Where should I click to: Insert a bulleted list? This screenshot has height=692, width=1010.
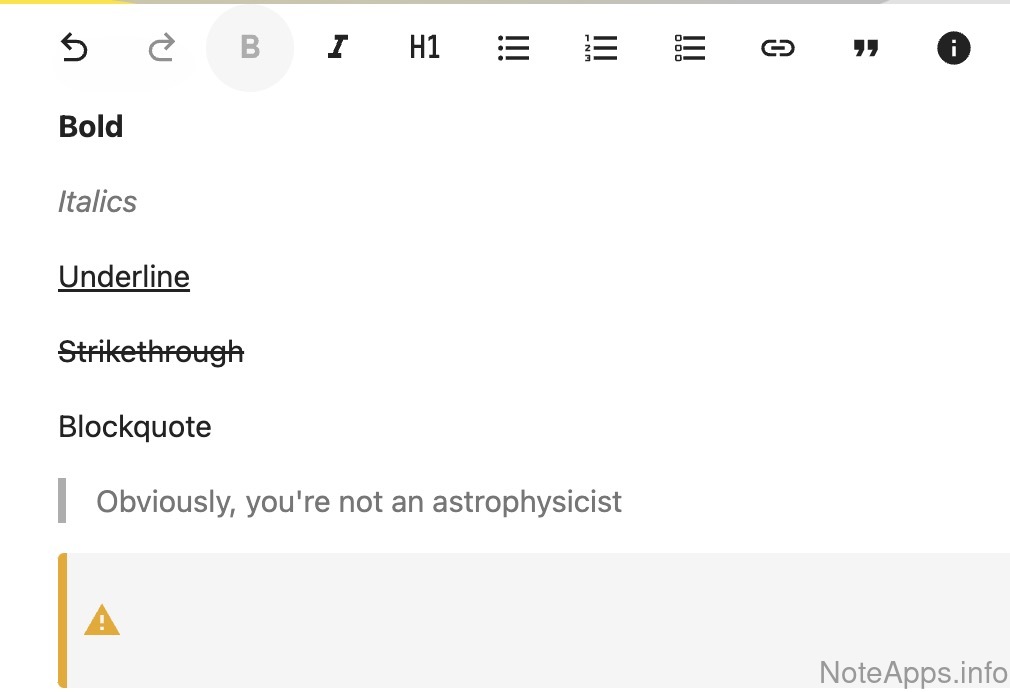click(513, 48)
